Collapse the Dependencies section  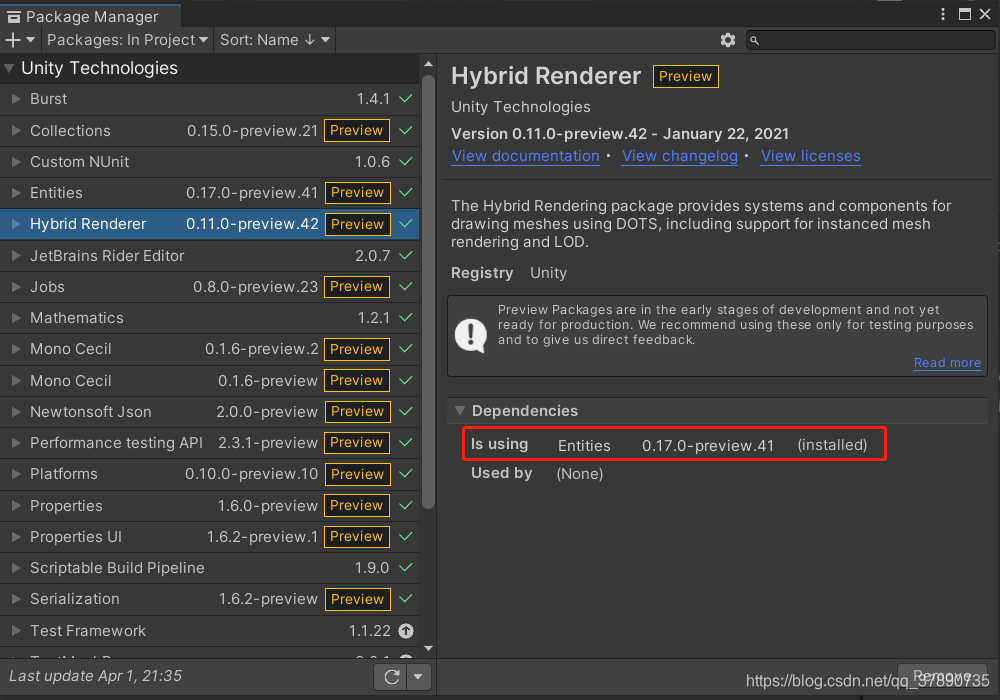459,411
